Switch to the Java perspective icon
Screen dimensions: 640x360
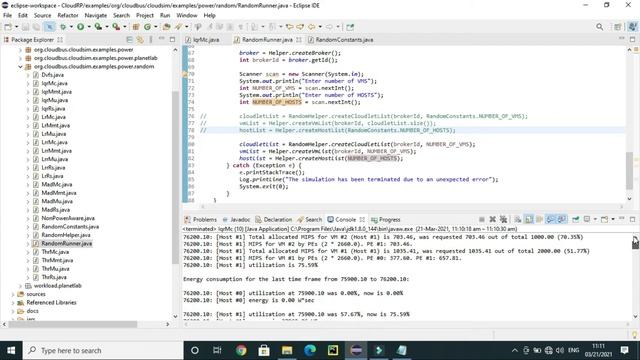632,27
